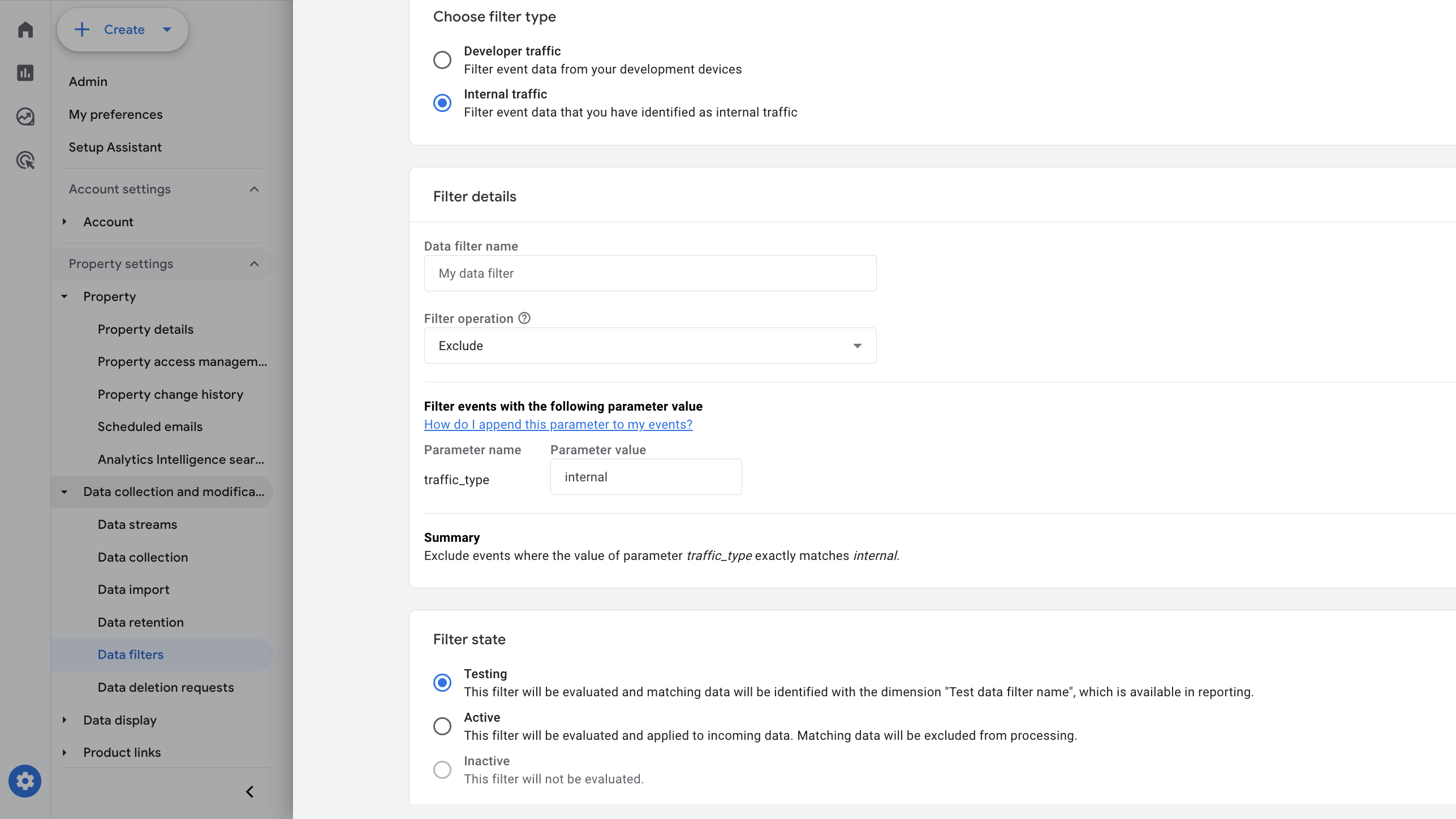Expand the Account tree arrow
The height and width of the screenshot is (819, 1456).
click(64, 222)
